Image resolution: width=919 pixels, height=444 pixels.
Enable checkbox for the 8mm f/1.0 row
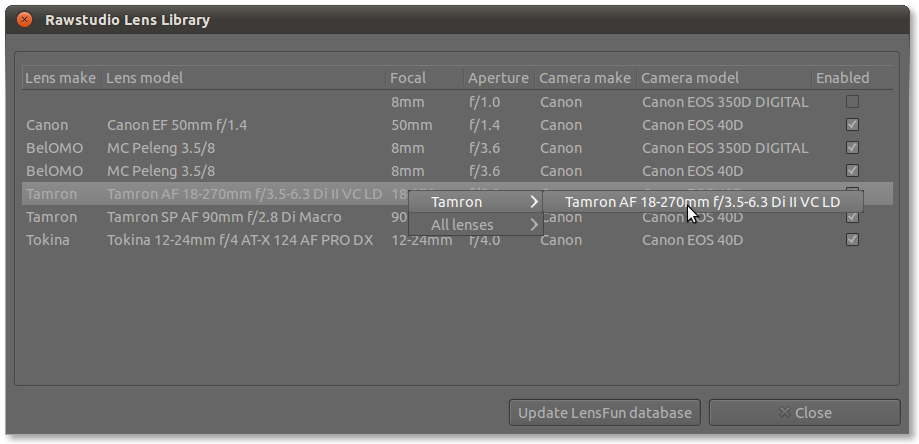click(852, 102)
